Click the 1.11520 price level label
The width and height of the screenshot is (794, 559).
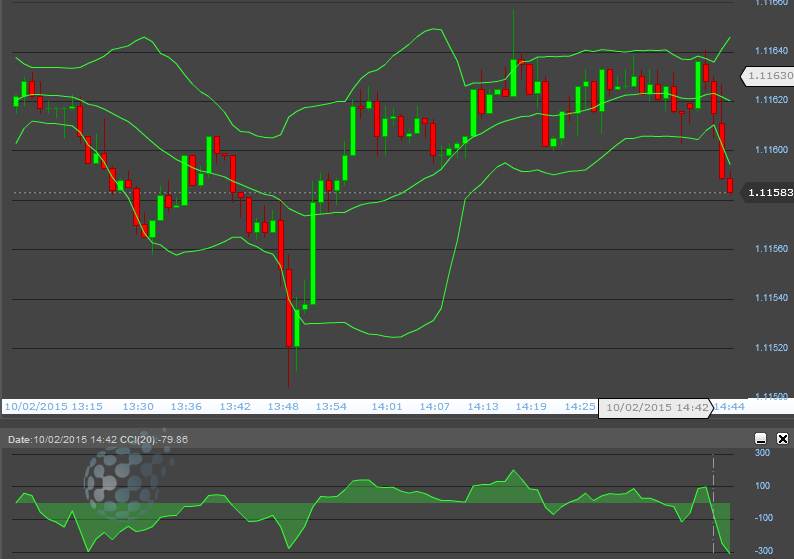point(771,348)
